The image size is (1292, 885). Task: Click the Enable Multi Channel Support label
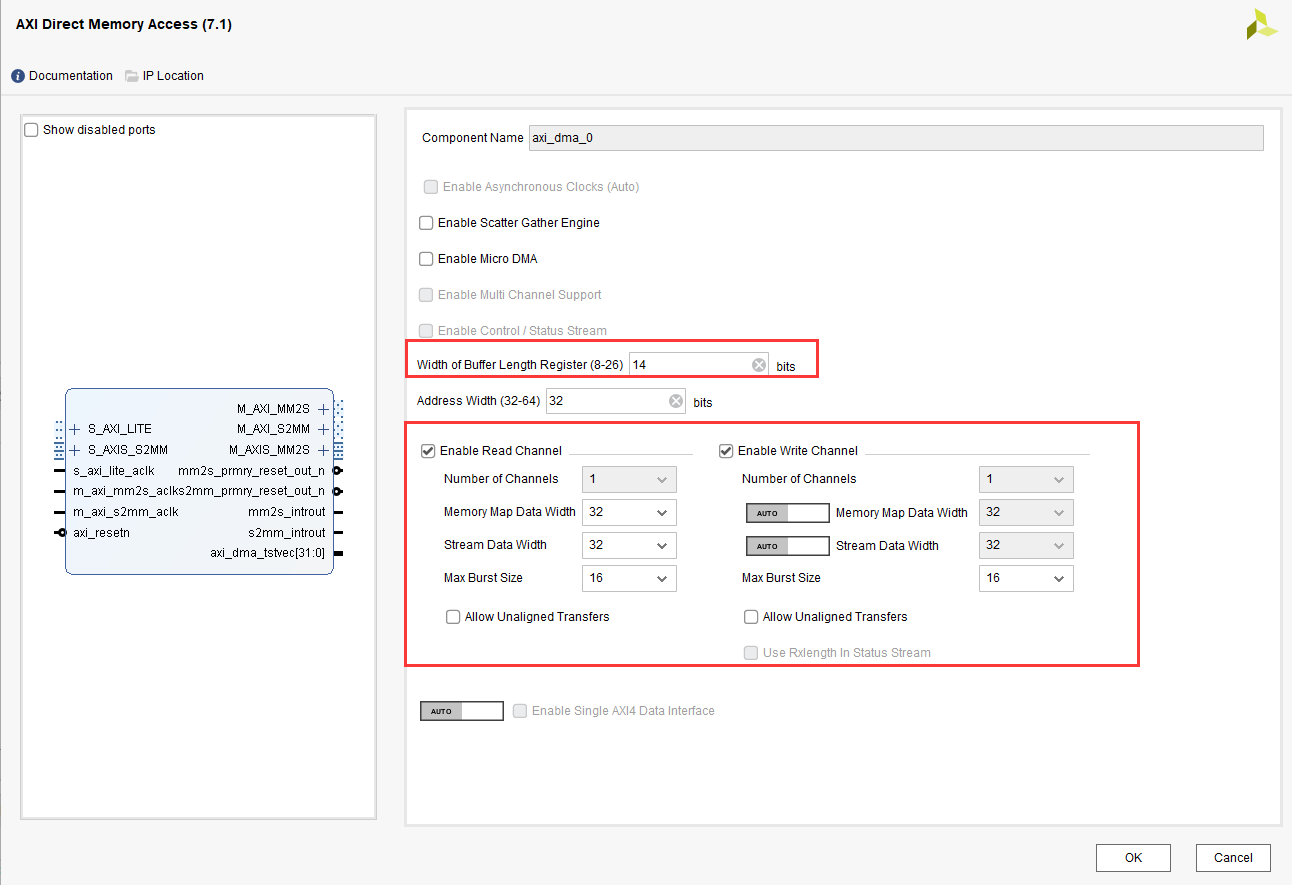tap(520, 295)
